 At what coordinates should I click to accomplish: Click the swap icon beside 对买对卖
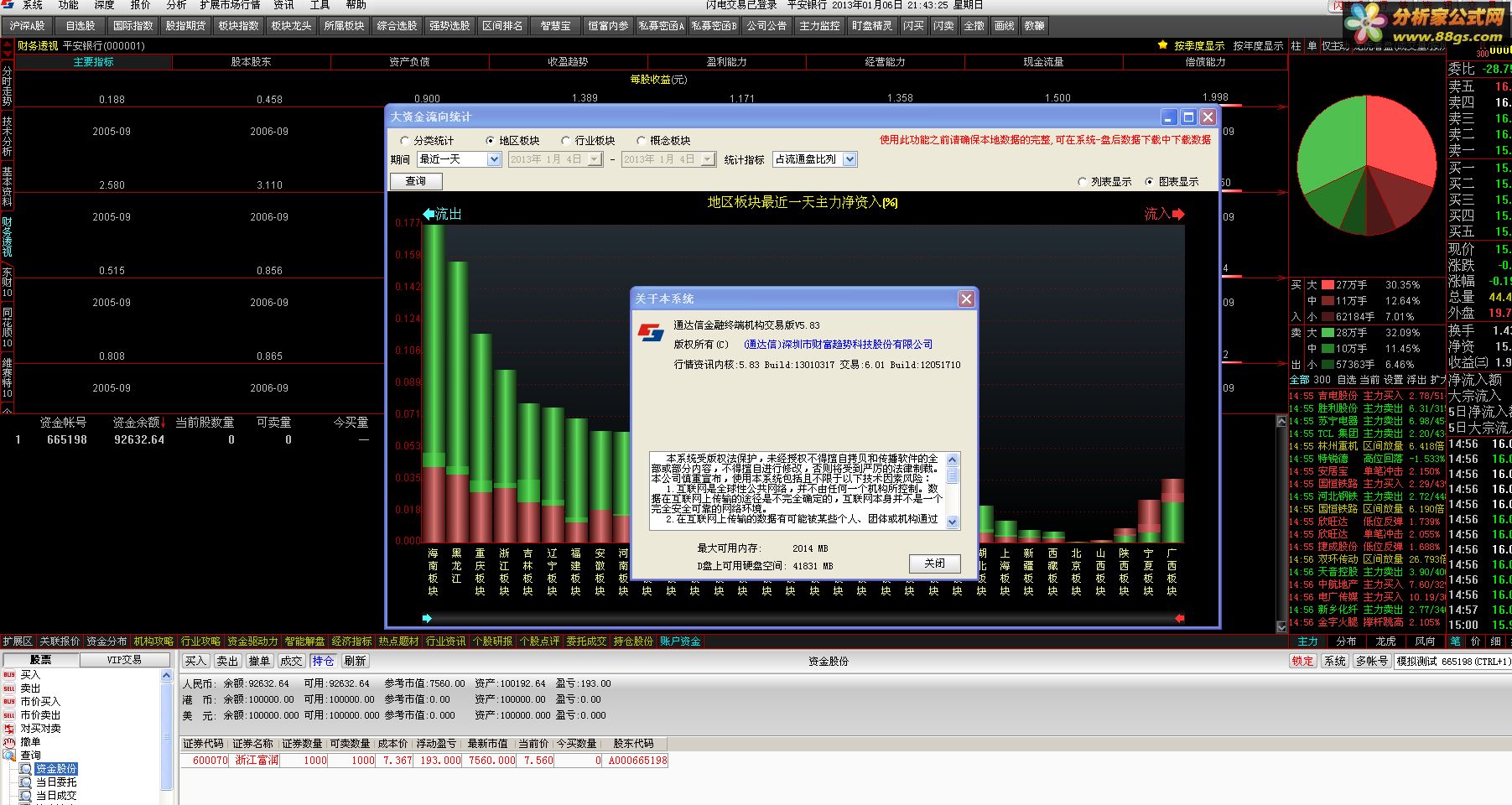point(9,728)
